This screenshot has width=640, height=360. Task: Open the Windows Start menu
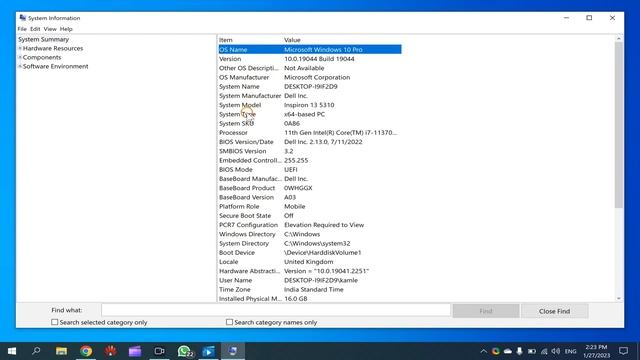pos(12,351)
